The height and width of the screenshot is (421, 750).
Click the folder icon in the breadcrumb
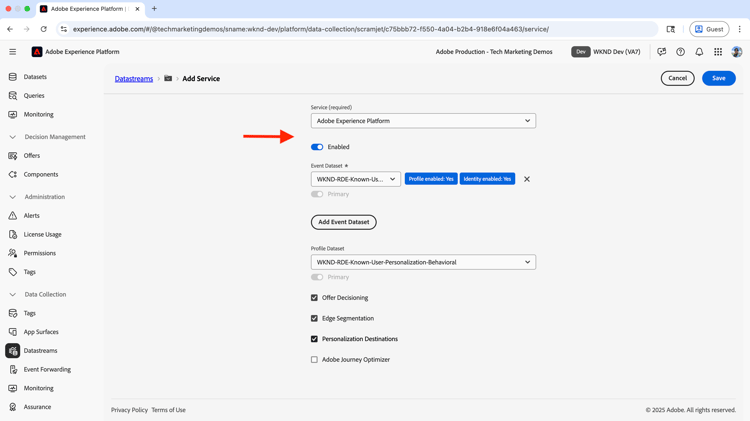[x=168, y=78]
